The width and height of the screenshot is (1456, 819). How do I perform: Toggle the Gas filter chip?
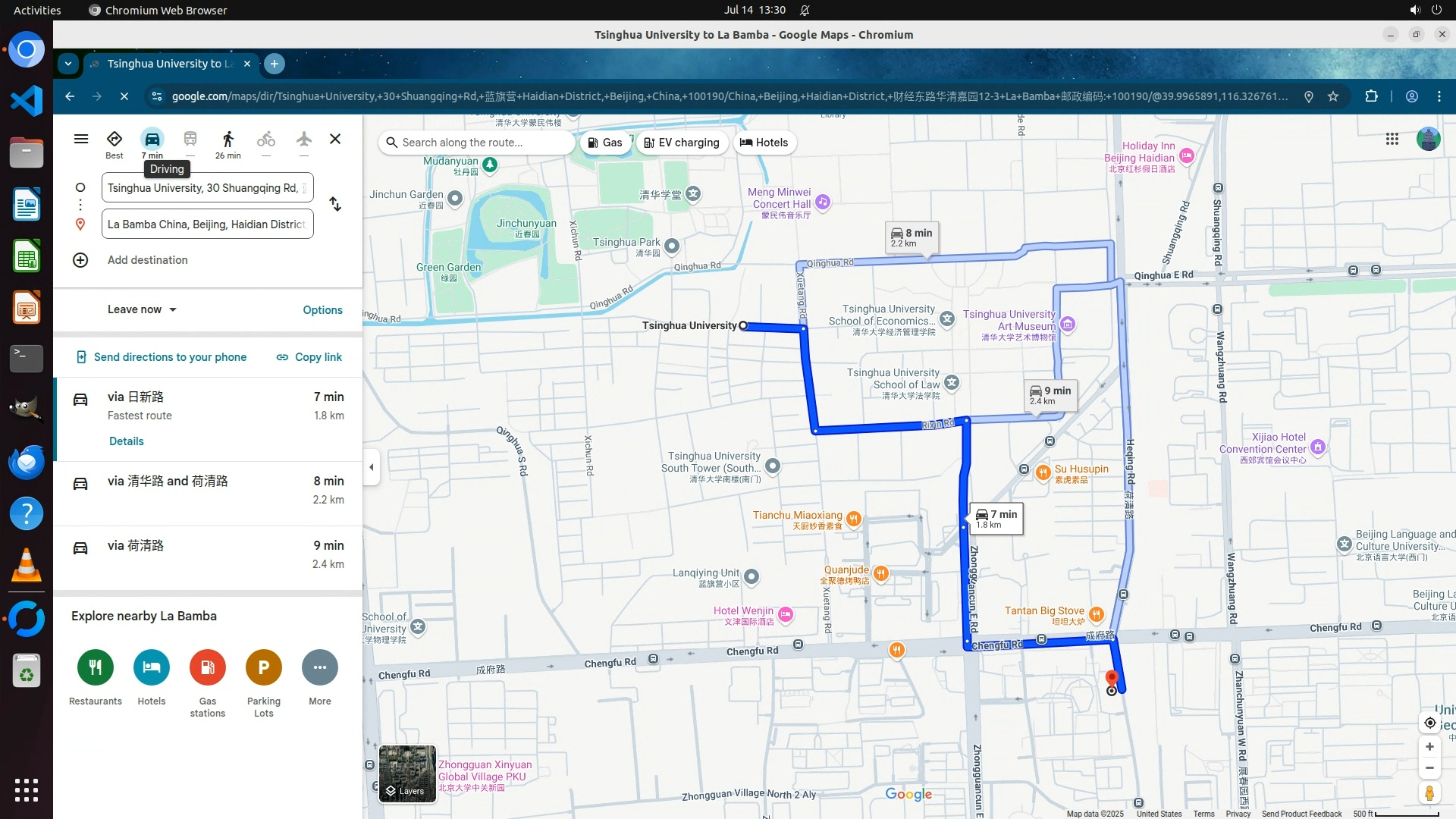[x=605, y=143]
